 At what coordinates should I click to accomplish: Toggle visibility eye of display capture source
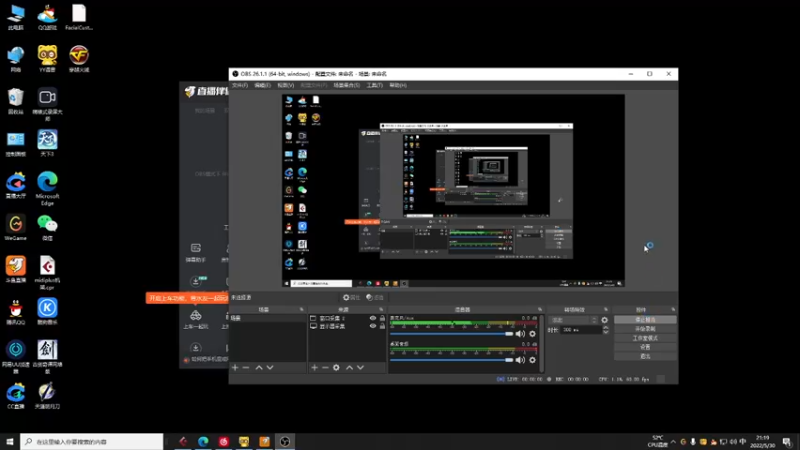click(373, 326)
